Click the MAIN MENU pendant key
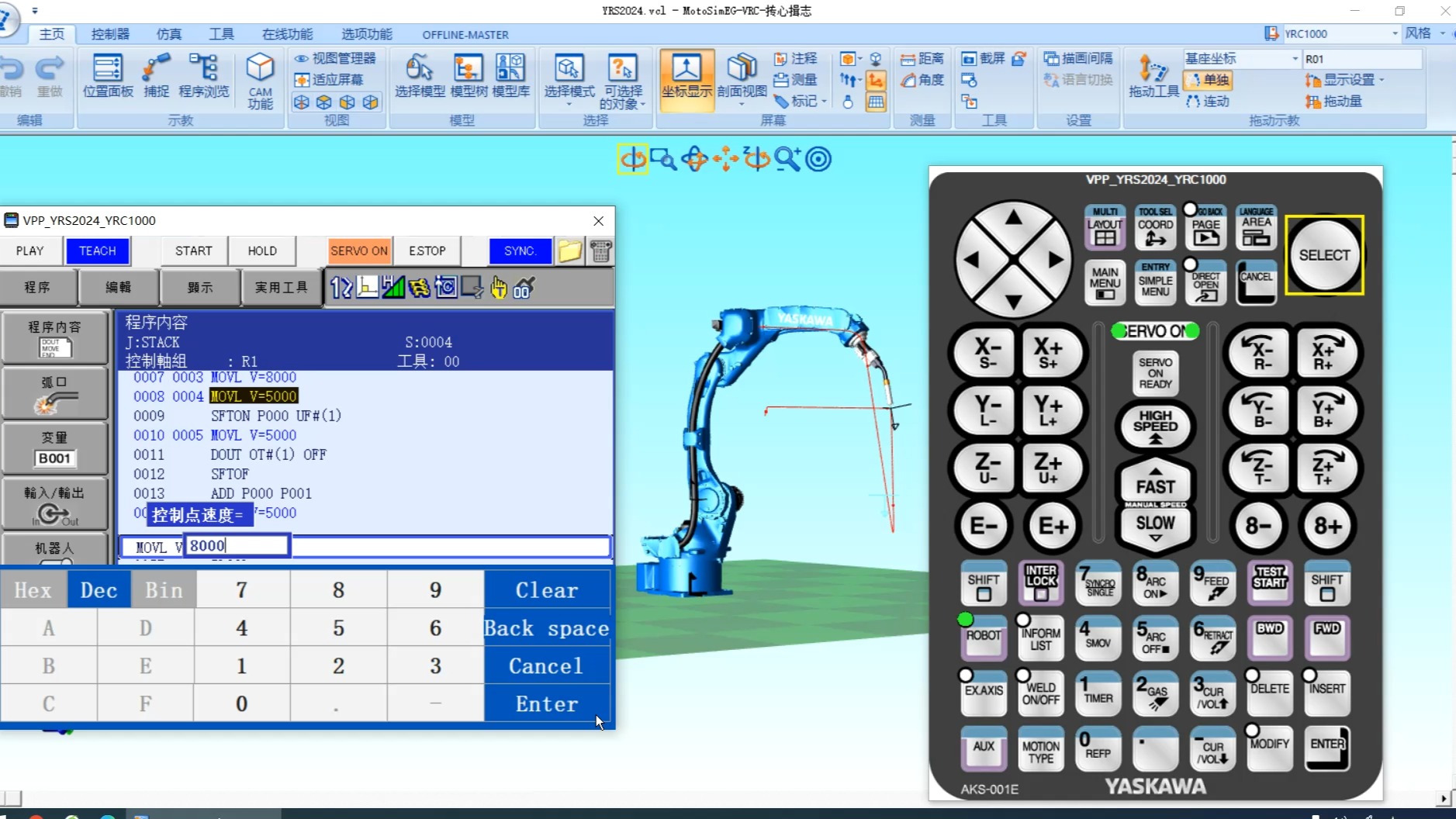This screenshot has width=1456, height=819. tap(1105, 282)
